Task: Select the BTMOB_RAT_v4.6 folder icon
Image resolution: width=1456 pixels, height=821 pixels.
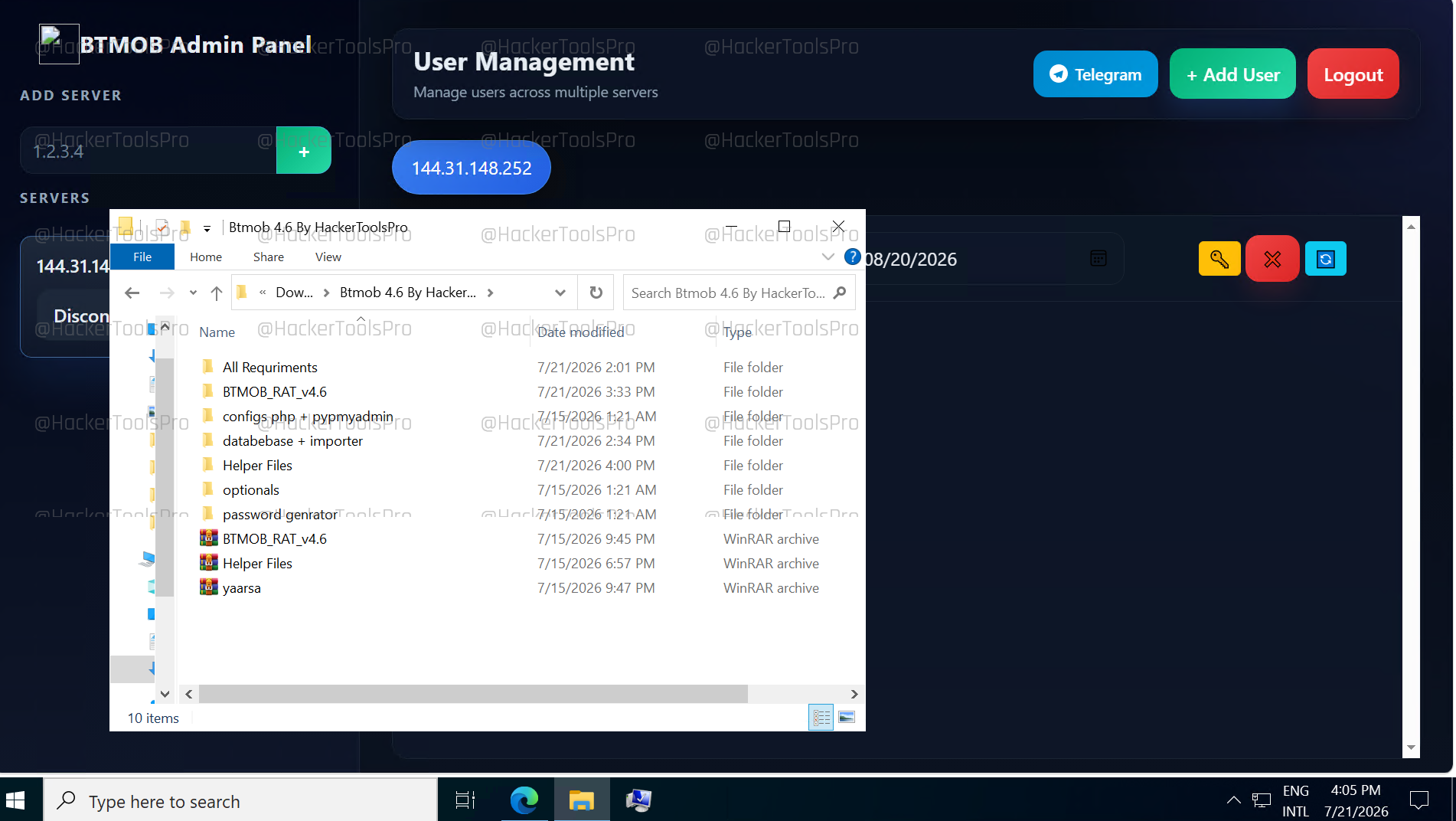Action: coord(207,391)
